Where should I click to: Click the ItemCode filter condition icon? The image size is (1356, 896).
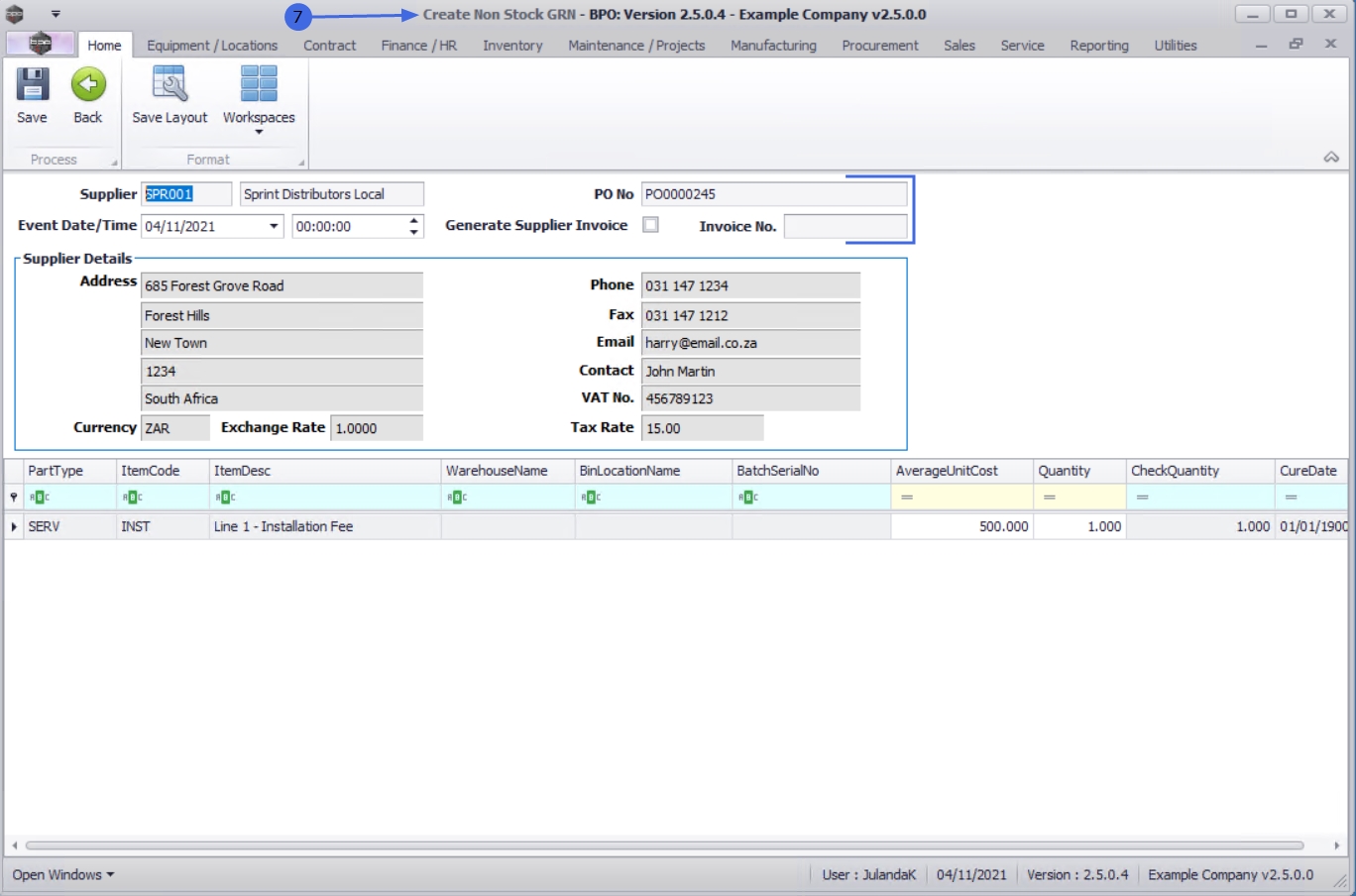tap(132, 498)
